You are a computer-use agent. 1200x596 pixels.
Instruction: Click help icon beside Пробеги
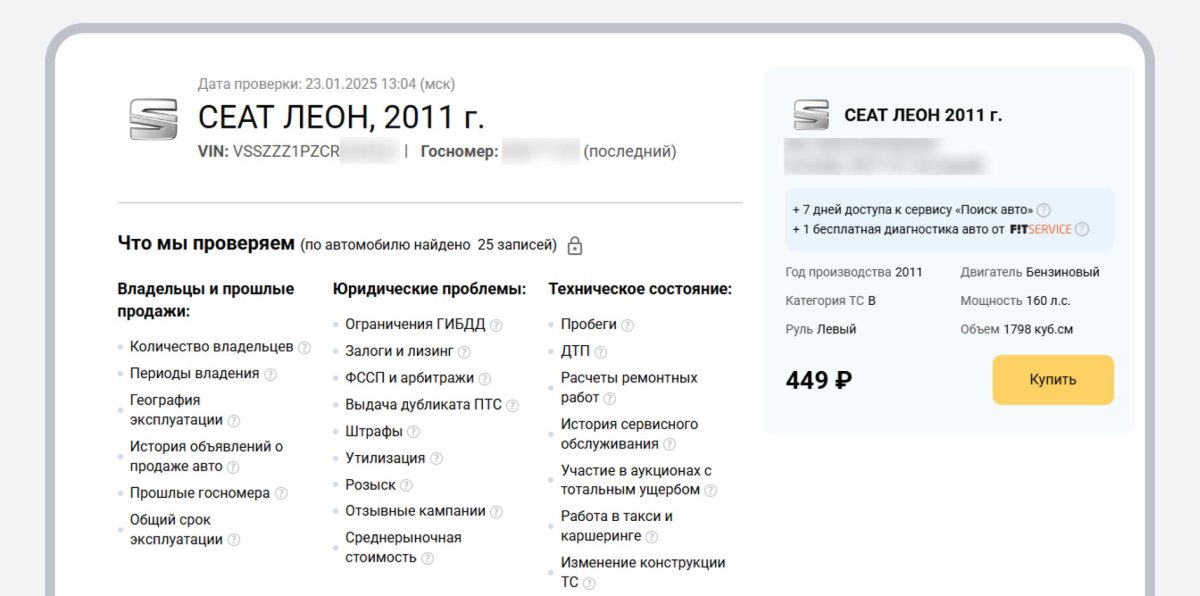pyautogui.click(x=627, y=325)
